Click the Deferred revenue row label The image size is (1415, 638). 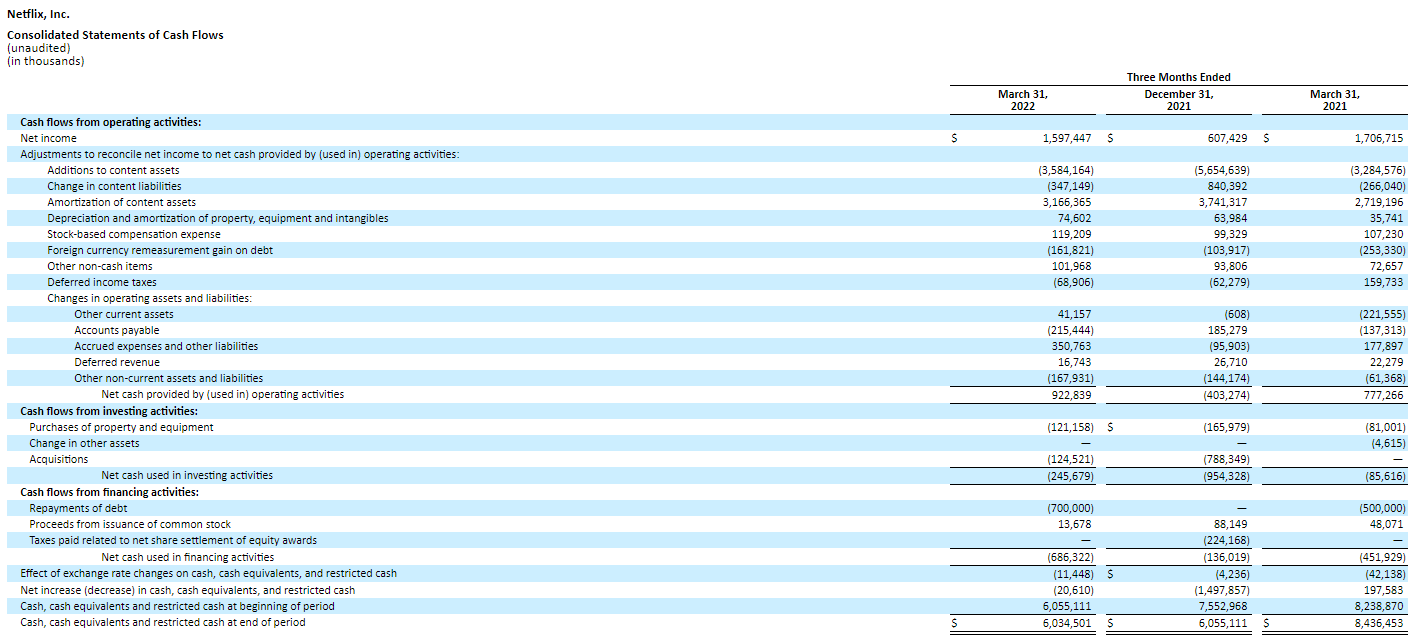[116, 362]
